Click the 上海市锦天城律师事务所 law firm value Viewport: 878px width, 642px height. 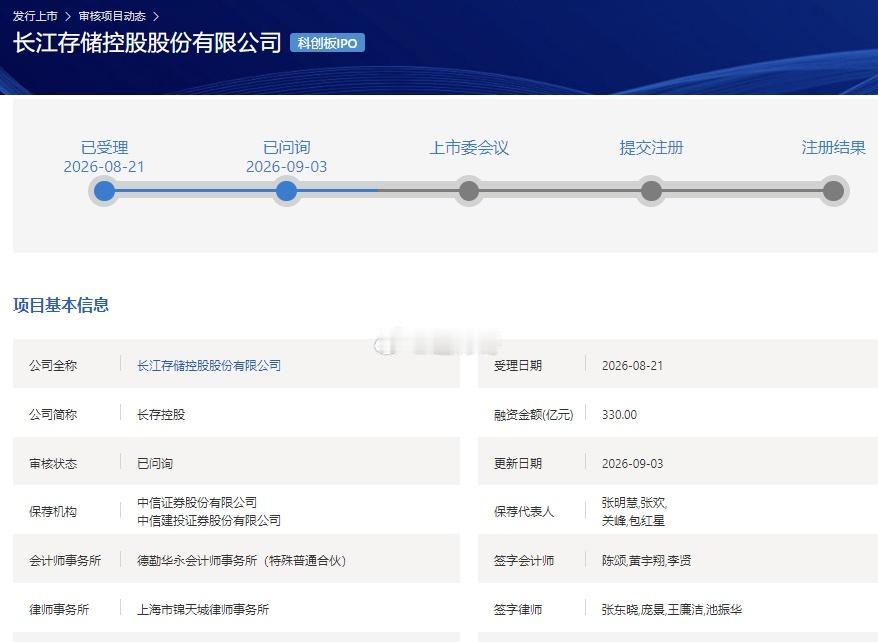point(203,610)
